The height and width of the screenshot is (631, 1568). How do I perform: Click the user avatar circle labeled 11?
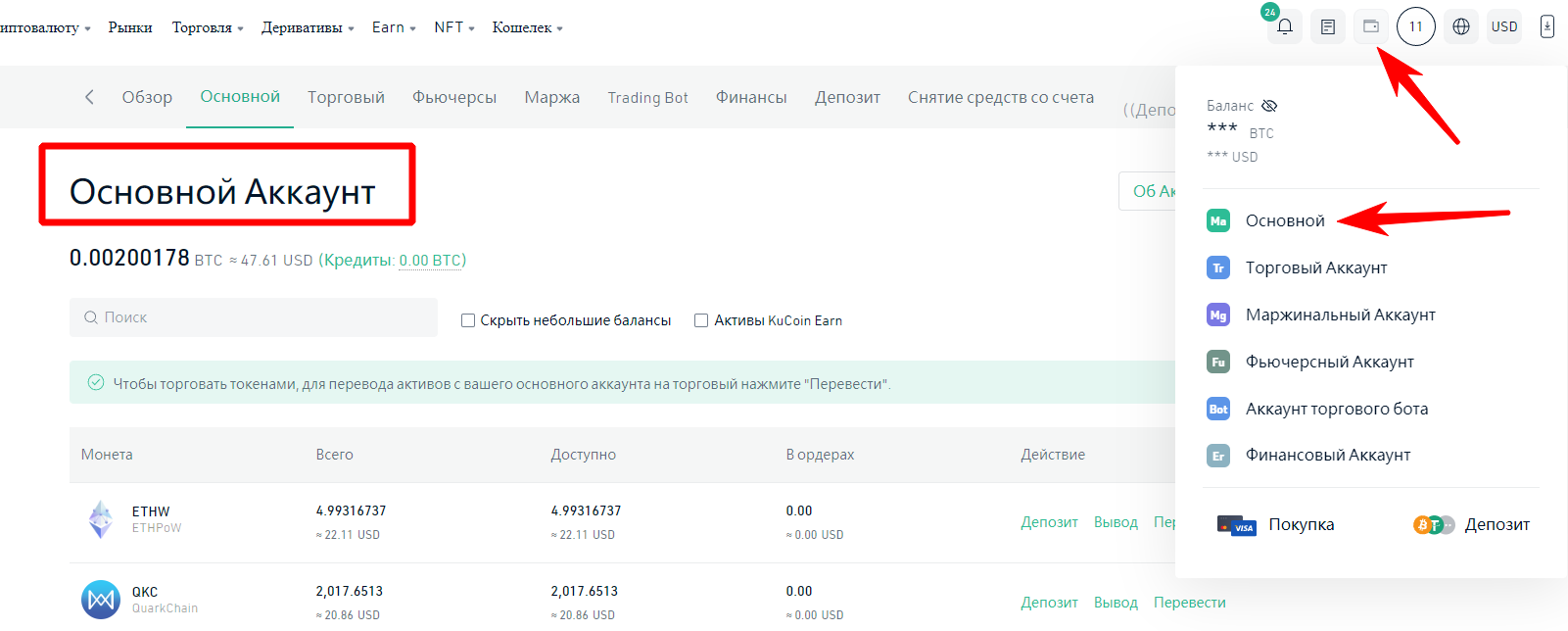[1415, 27]
